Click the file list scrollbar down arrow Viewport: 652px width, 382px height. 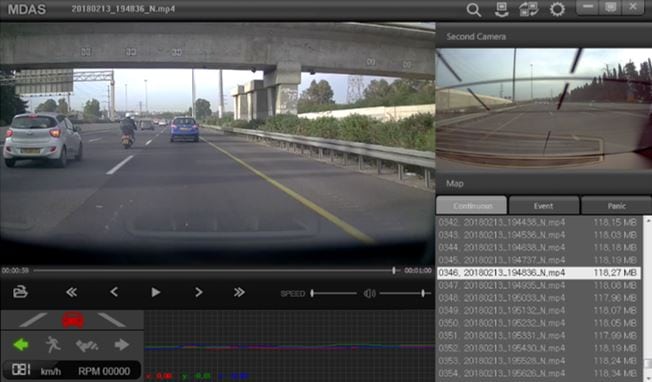[647, 377]
